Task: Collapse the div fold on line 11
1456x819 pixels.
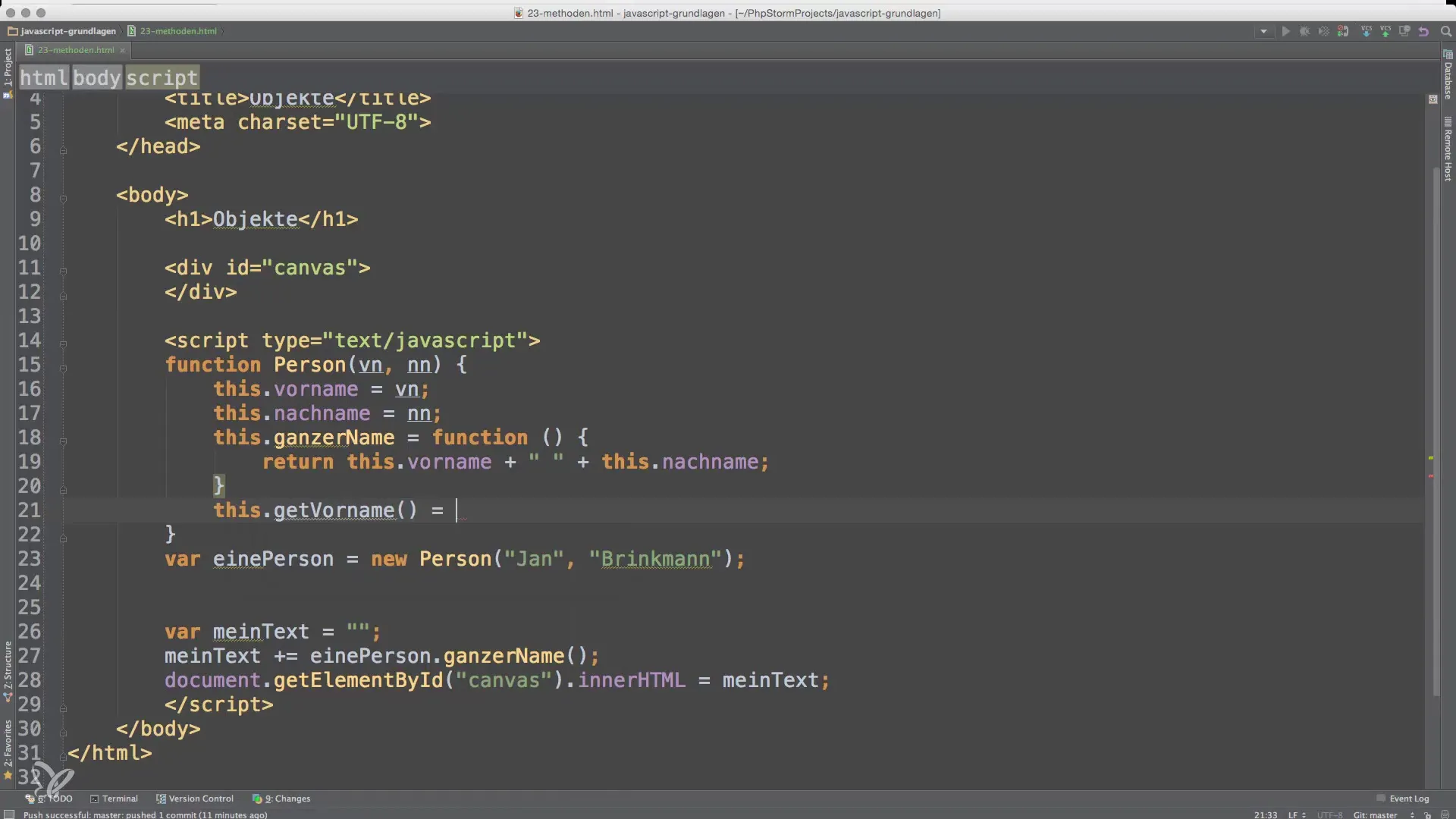Action: point(63,271)
